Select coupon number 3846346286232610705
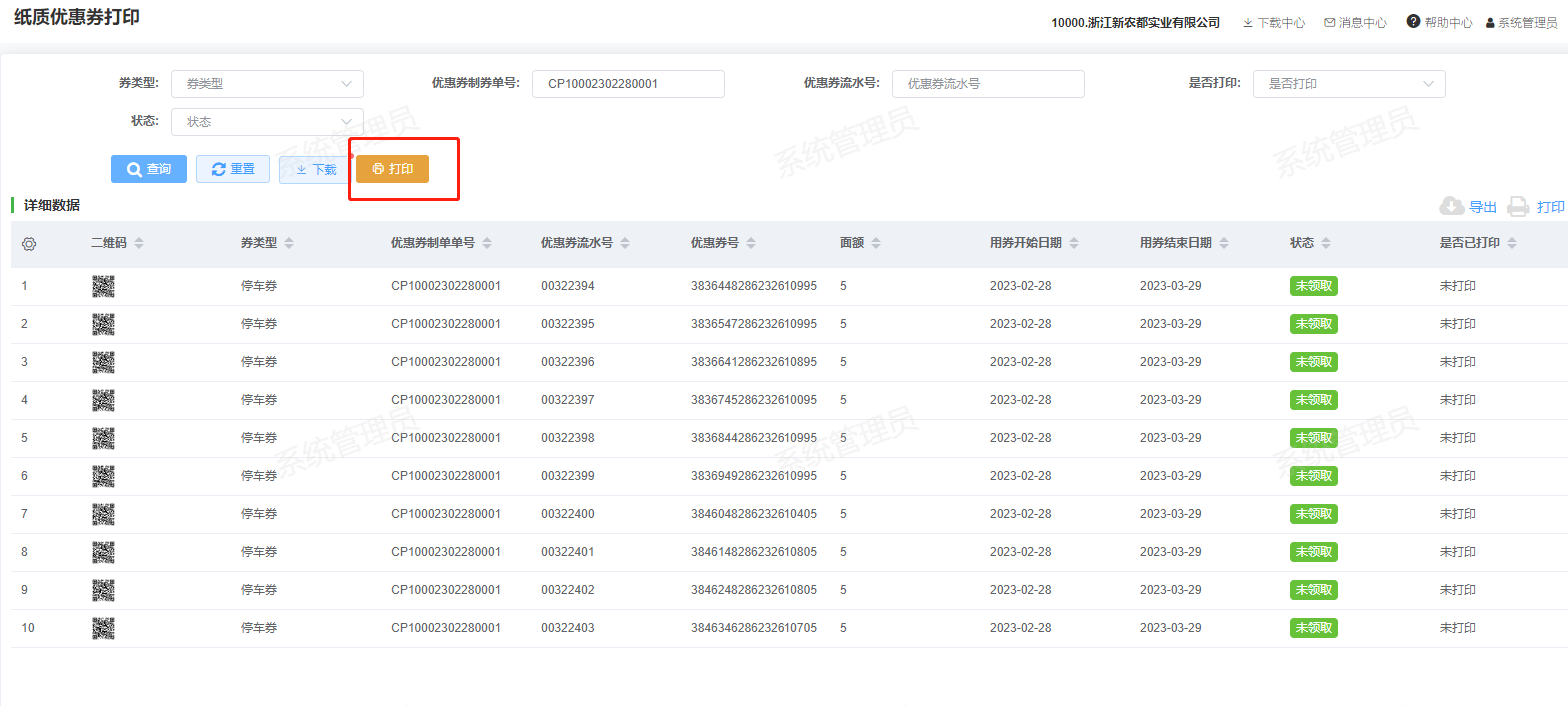The height and width of the screenshot is (706, 1568). coord(755,628)
